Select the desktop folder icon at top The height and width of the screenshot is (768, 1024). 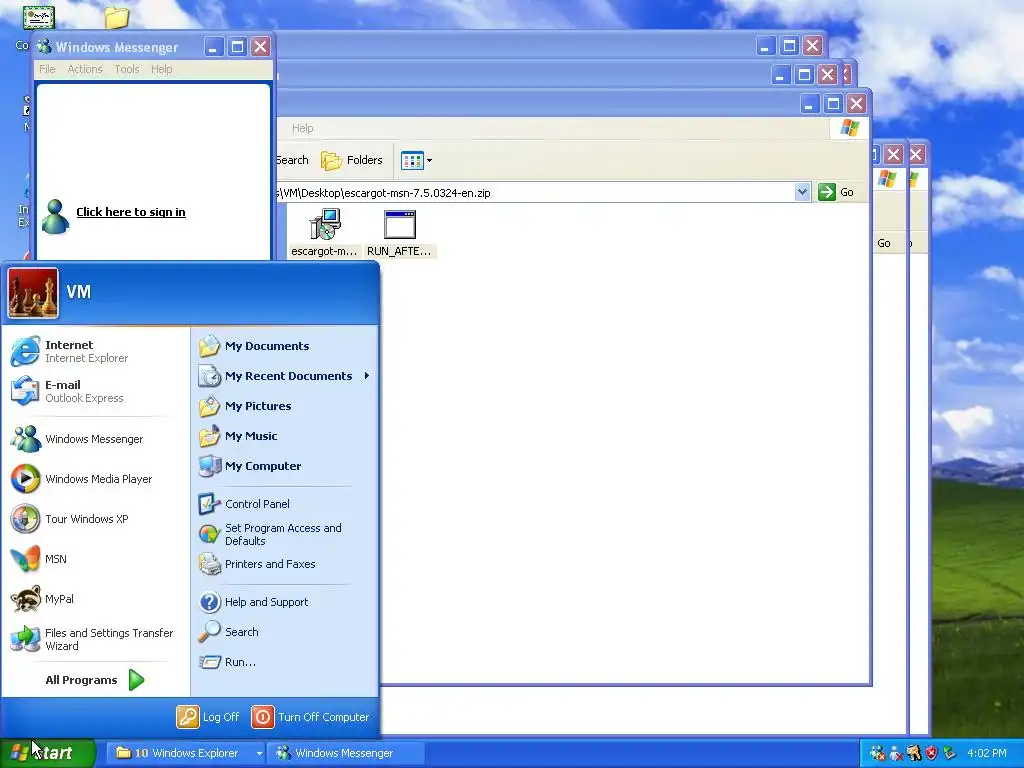[x=117, y=18]
